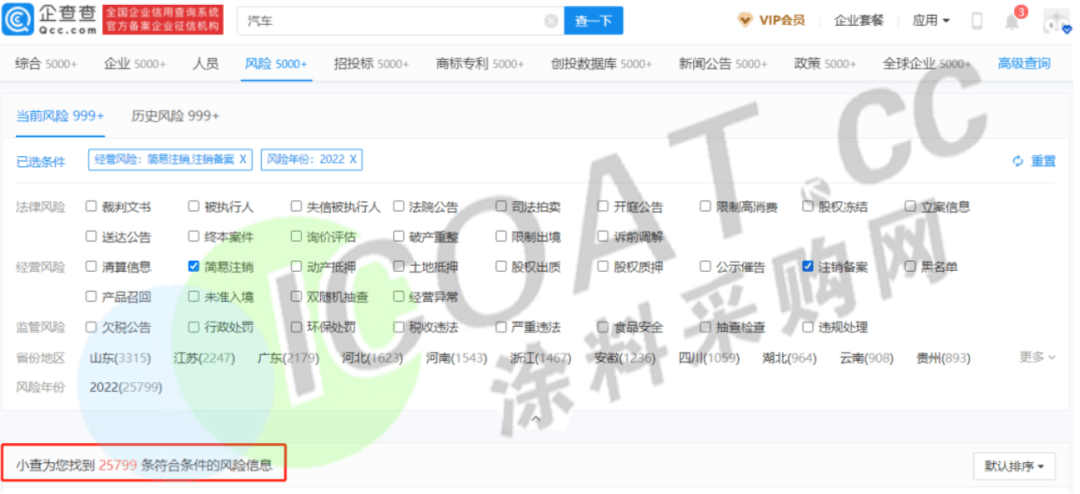Click the 查一下 search button
1080x494 pixels.
[593, 21]
